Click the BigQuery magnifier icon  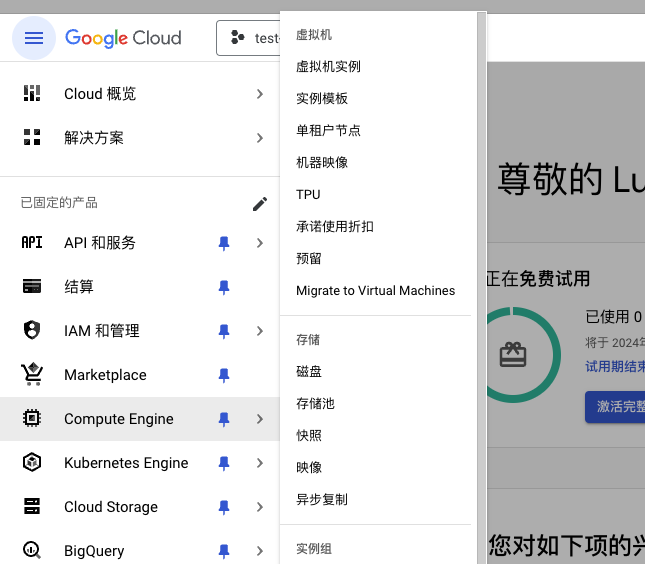pos(32,550)
